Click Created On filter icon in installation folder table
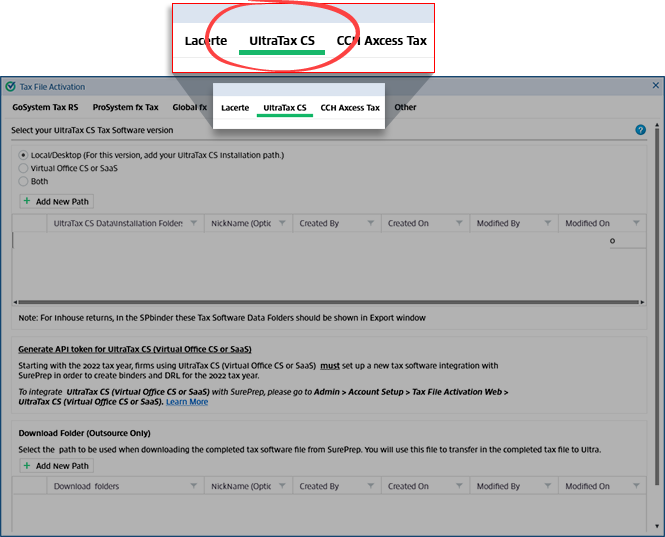This screenshot has height=537, width=665. pyautogui.click(x=459, y=223)
